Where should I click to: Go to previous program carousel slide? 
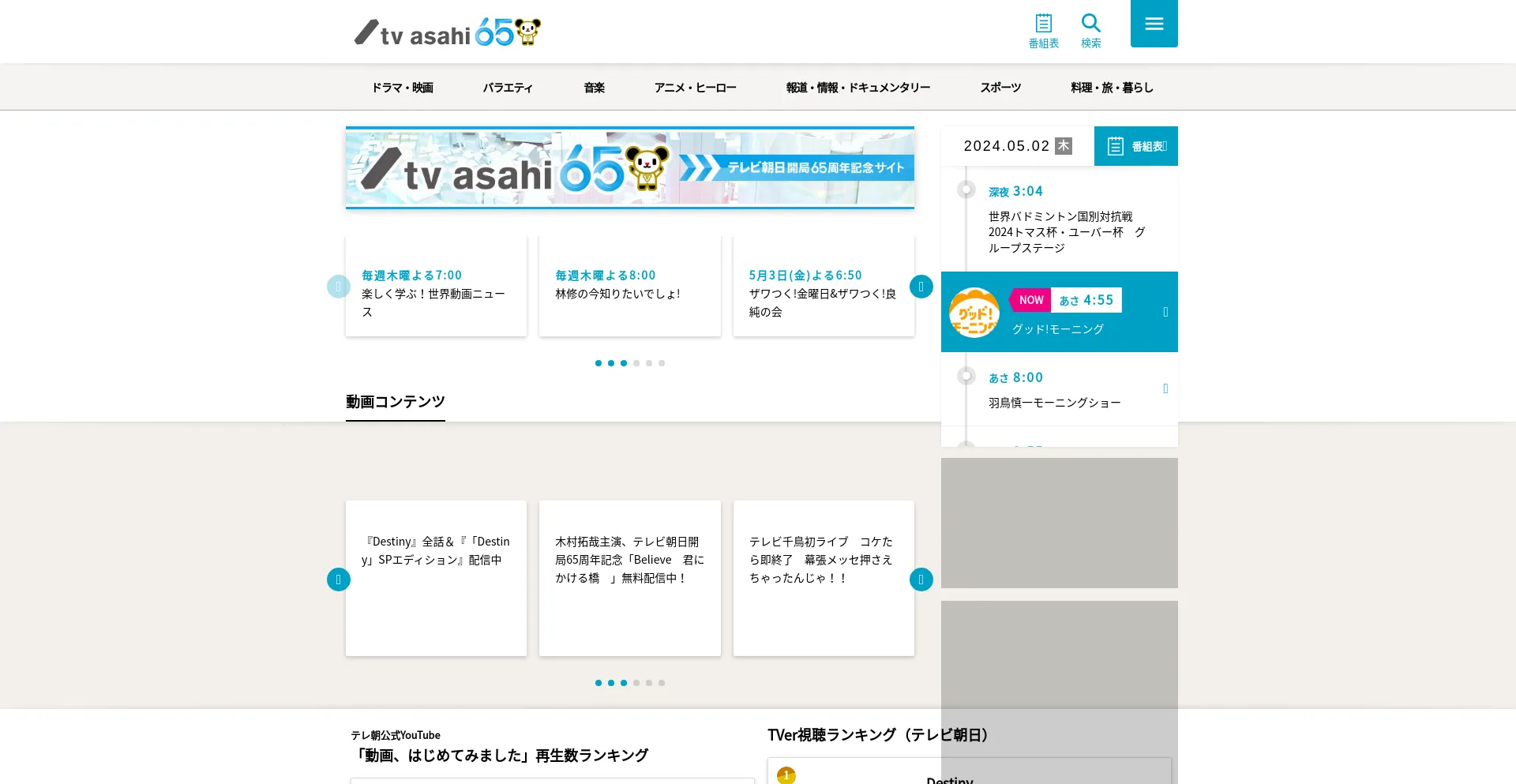[339, 287]
